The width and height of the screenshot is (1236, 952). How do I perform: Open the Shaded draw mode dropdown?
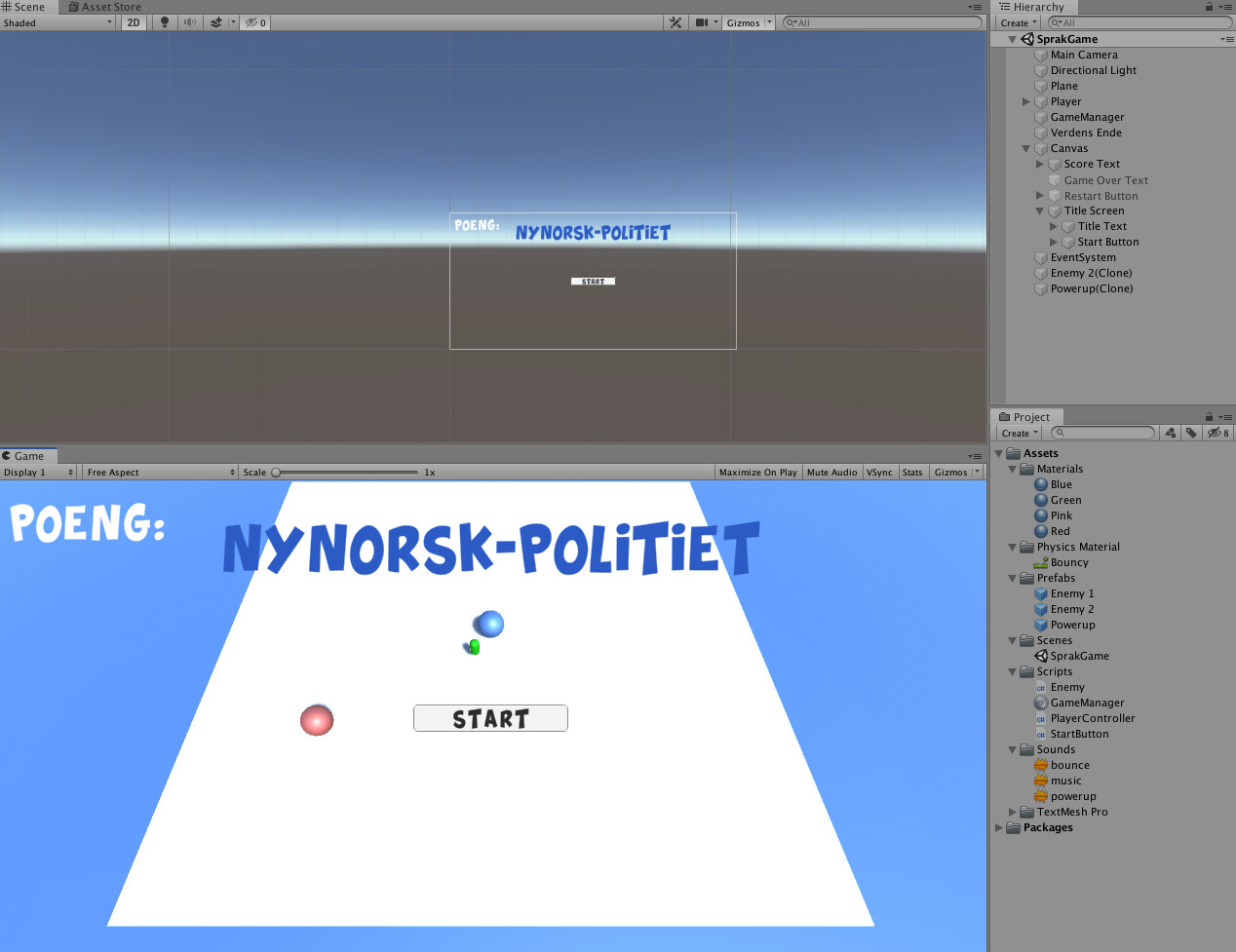tap(57, 22)
